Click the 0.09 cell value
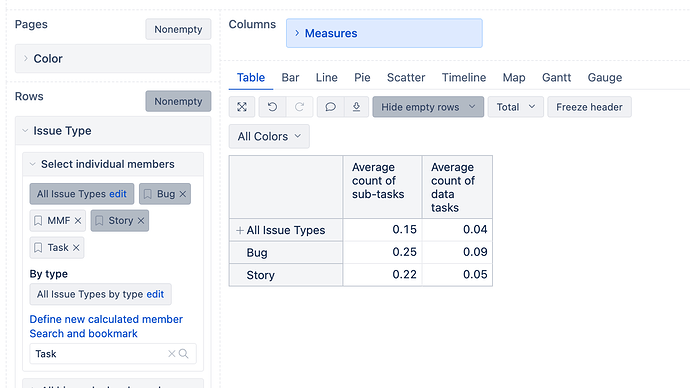This screenshot has width=690, height=388. click(x=475, y=252)
